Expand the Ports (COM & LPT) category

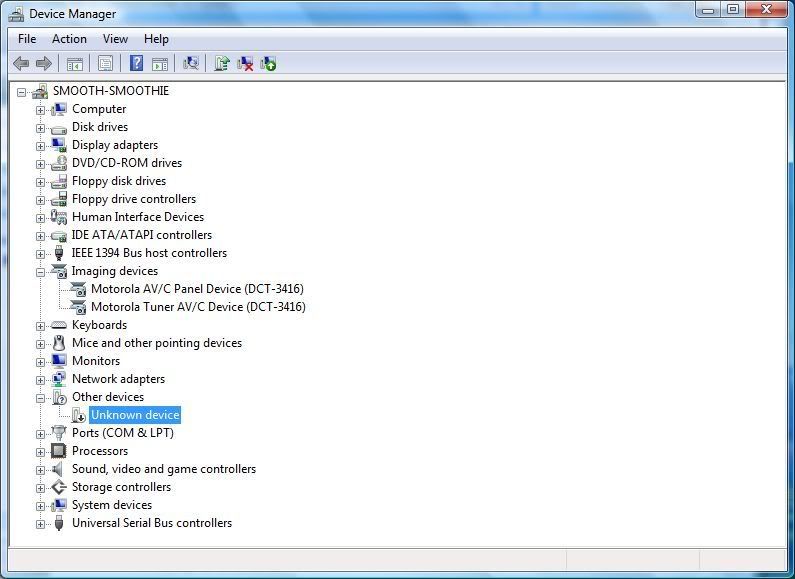tap(41, 435)
